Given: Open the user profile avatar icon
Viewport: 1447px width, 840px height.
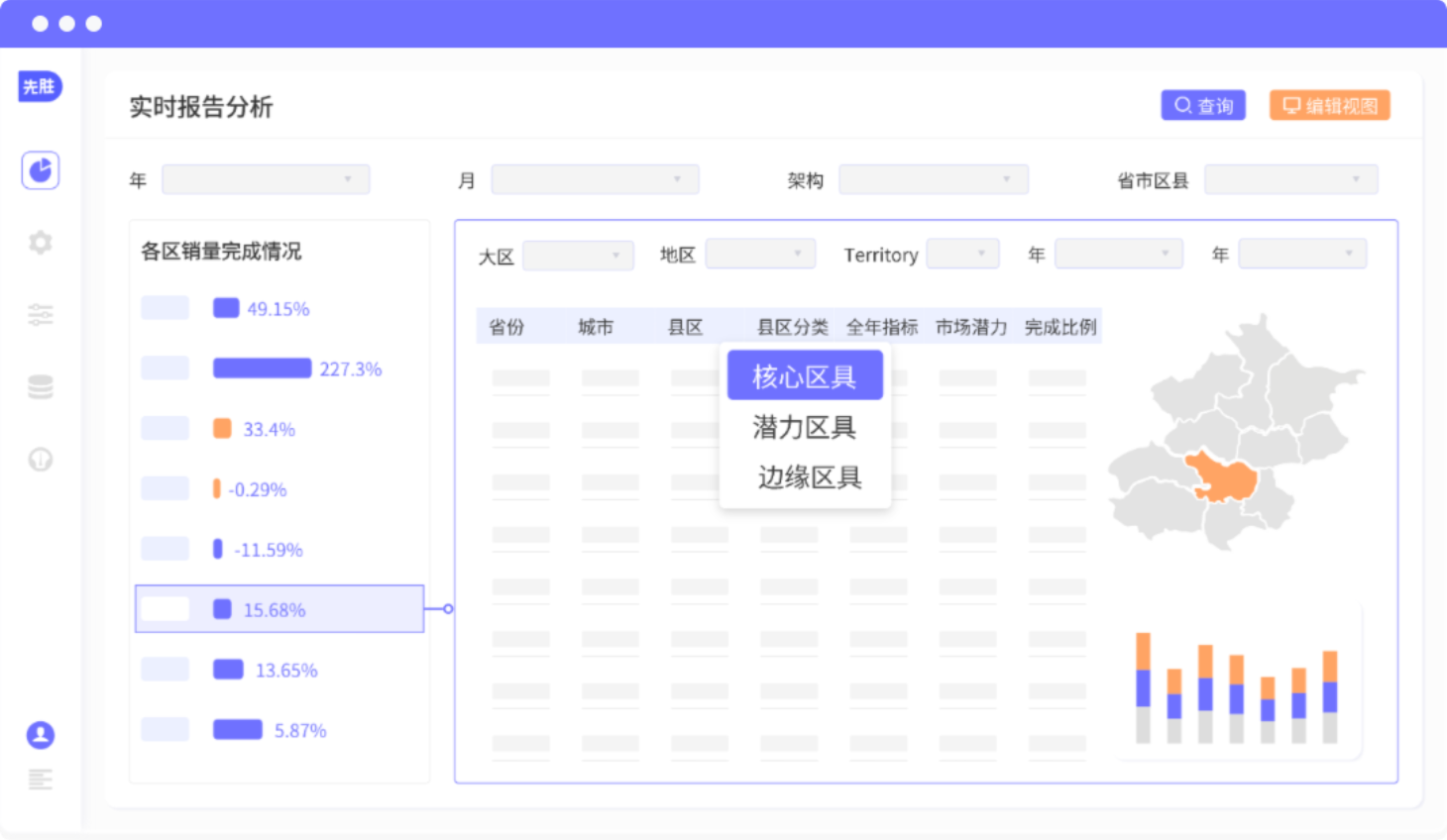Looking at the screenshot, I should pyautogui.click(x=41, y=735).
